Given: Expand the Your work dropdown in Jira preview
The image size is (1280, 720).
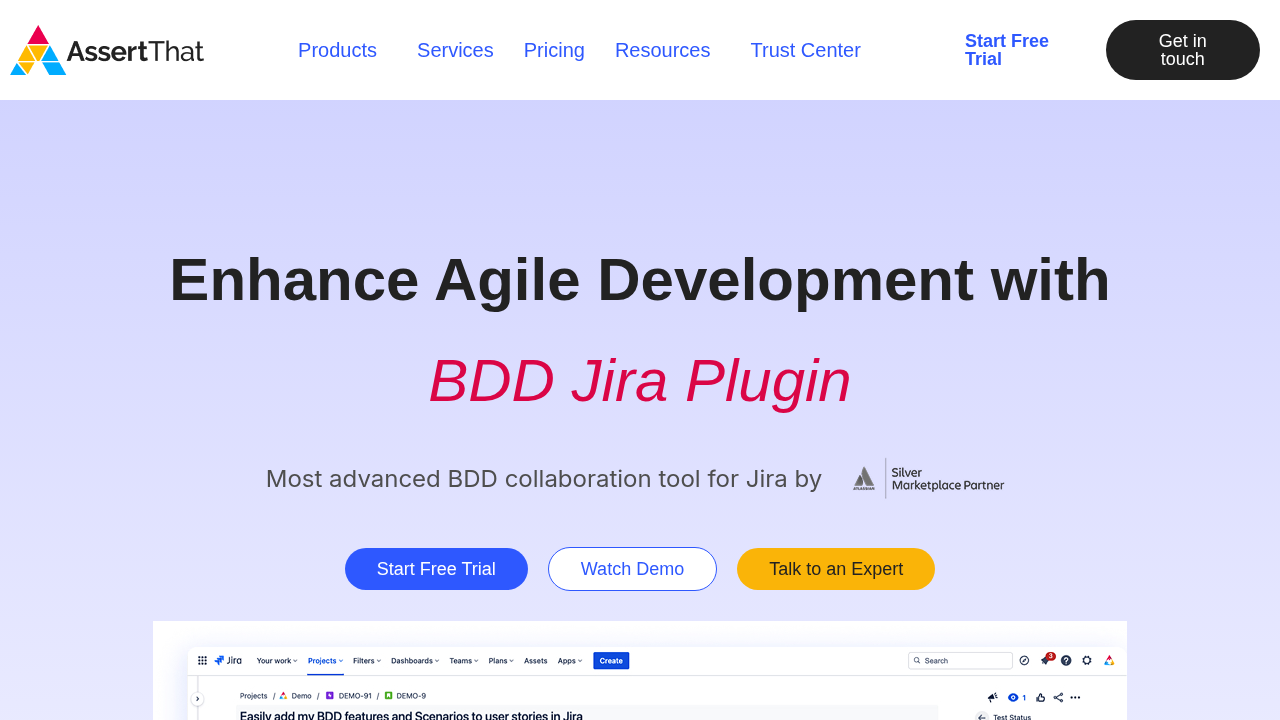Looking at the screenshot, I should [x=277, y=660].
